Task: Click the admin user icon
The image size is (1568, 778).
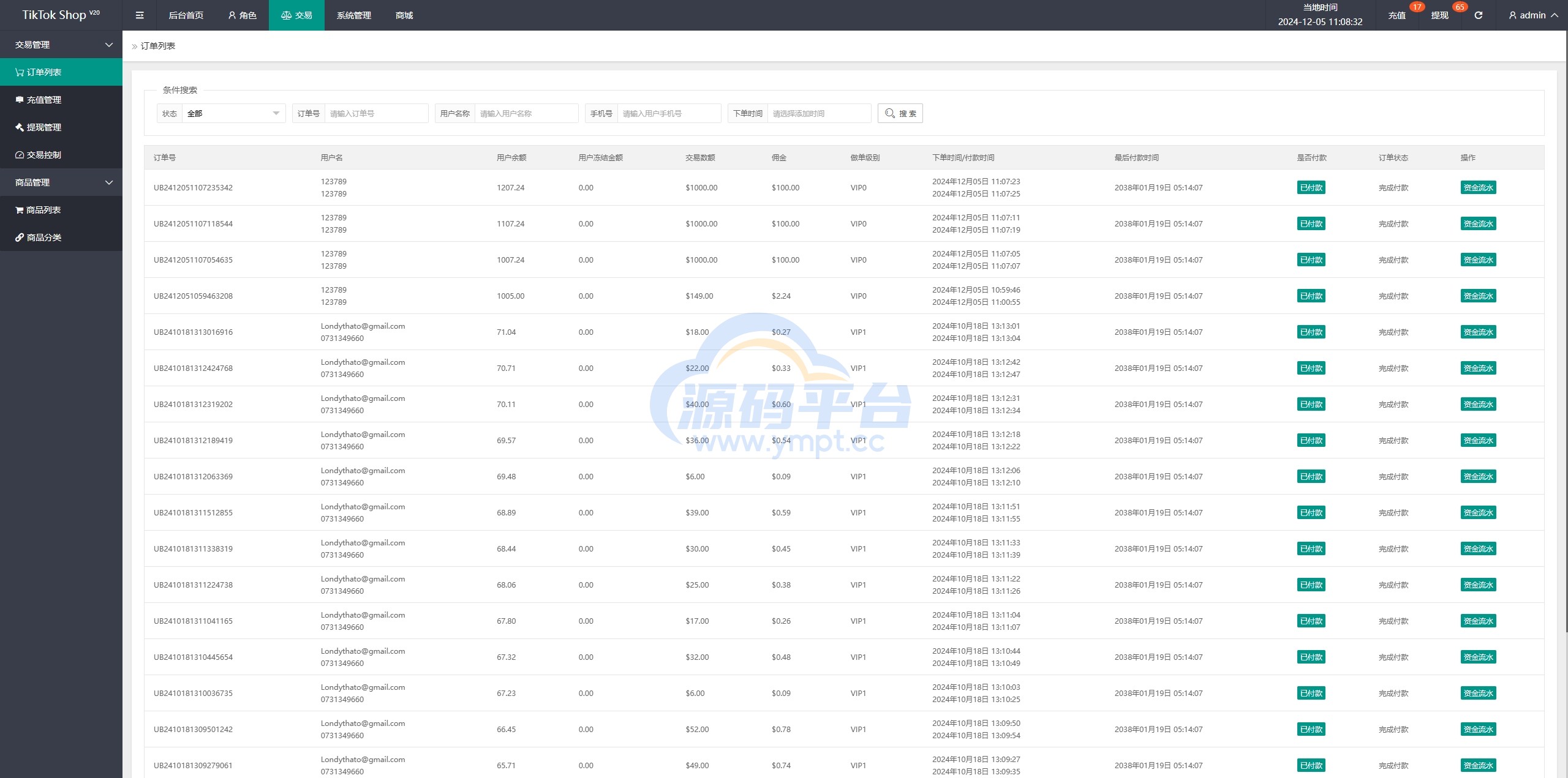Action: [x=1513, y=15]
